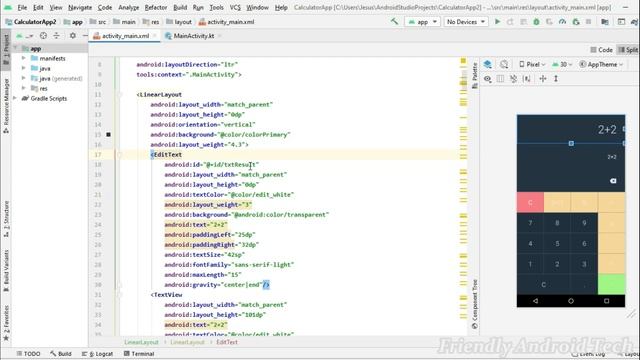This screenshot has width=640, height=360.
Task: Expand the res folder
Action: [23, 88]
